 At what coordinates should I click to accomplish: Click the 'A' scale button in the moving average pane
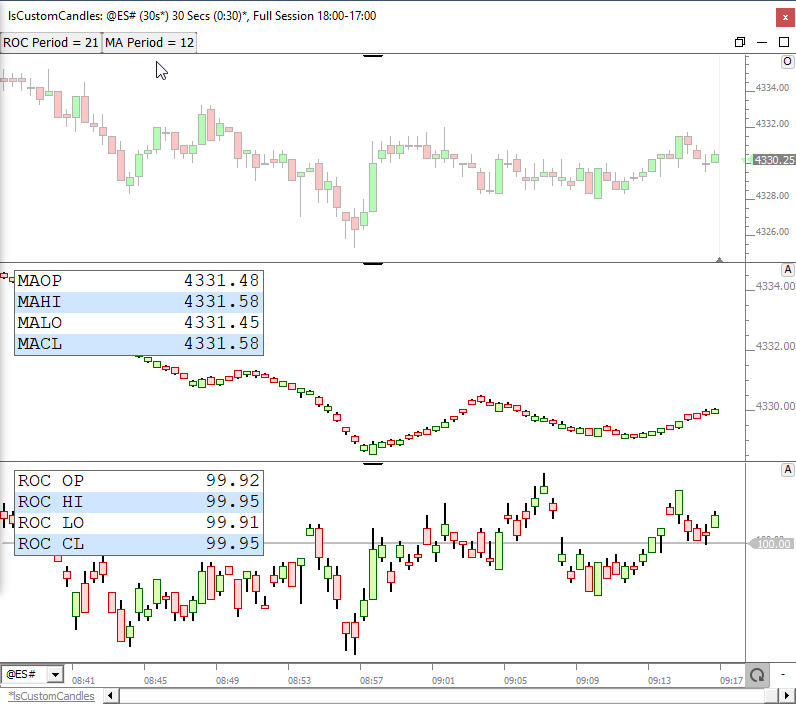[787, 270]
